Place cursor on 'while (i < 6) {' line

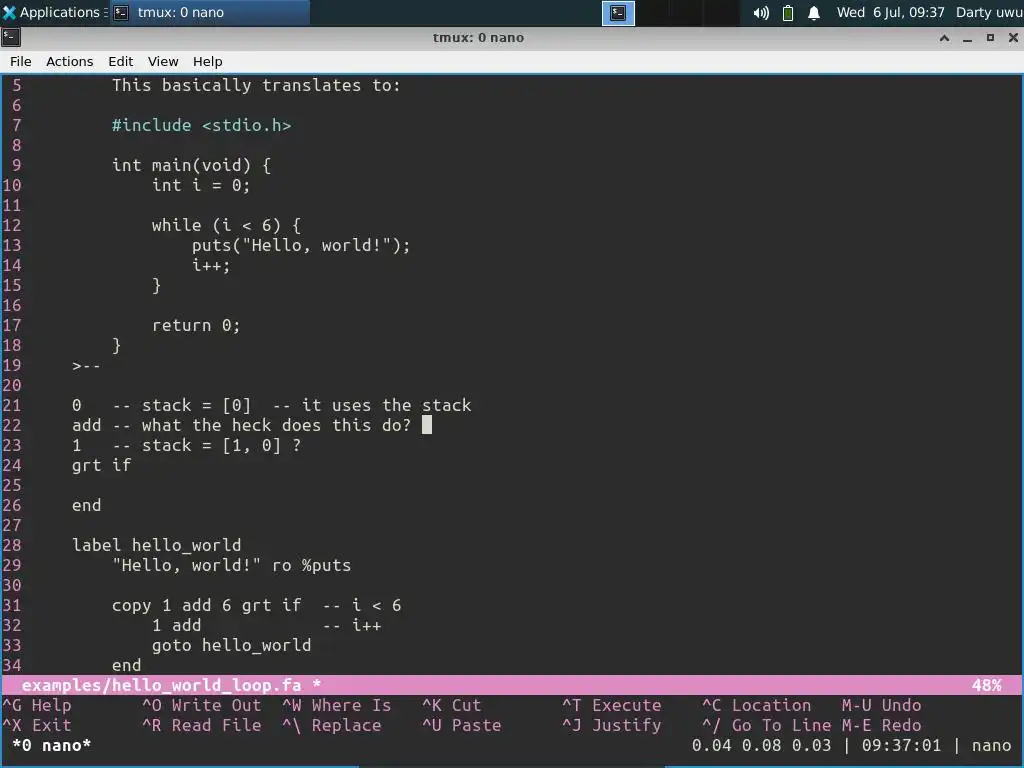[x=226, y=225]
